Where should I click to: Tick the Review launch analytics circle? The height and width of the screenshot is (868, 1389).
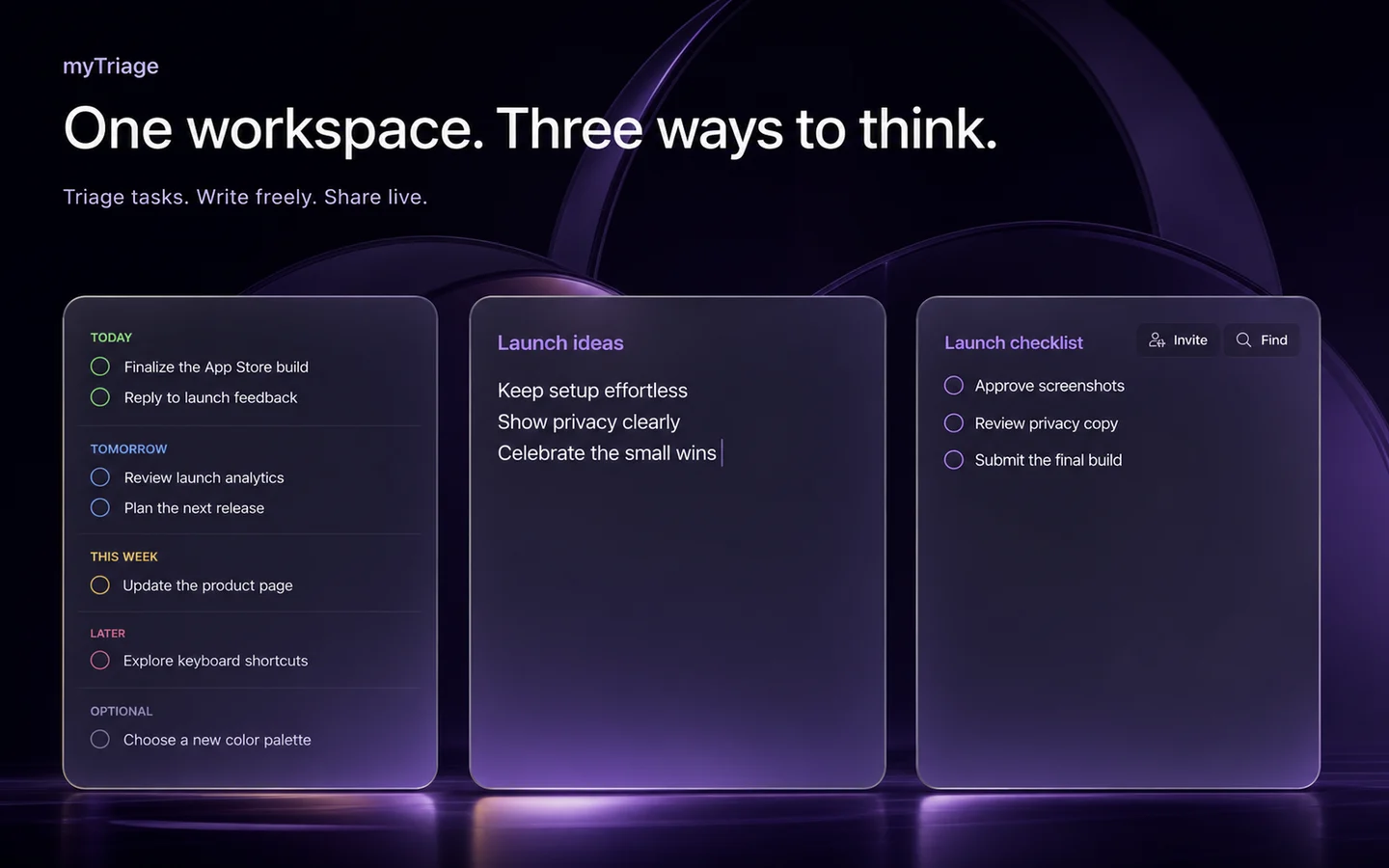click(100, 477)
